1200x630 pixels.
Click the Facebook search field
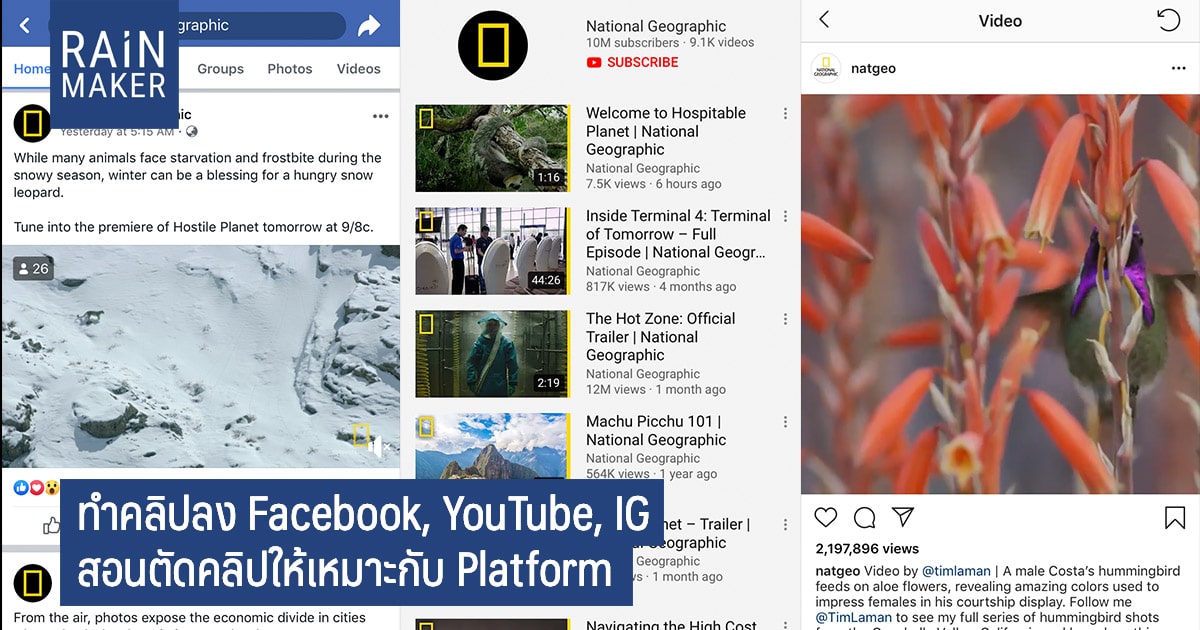[196, 26]
